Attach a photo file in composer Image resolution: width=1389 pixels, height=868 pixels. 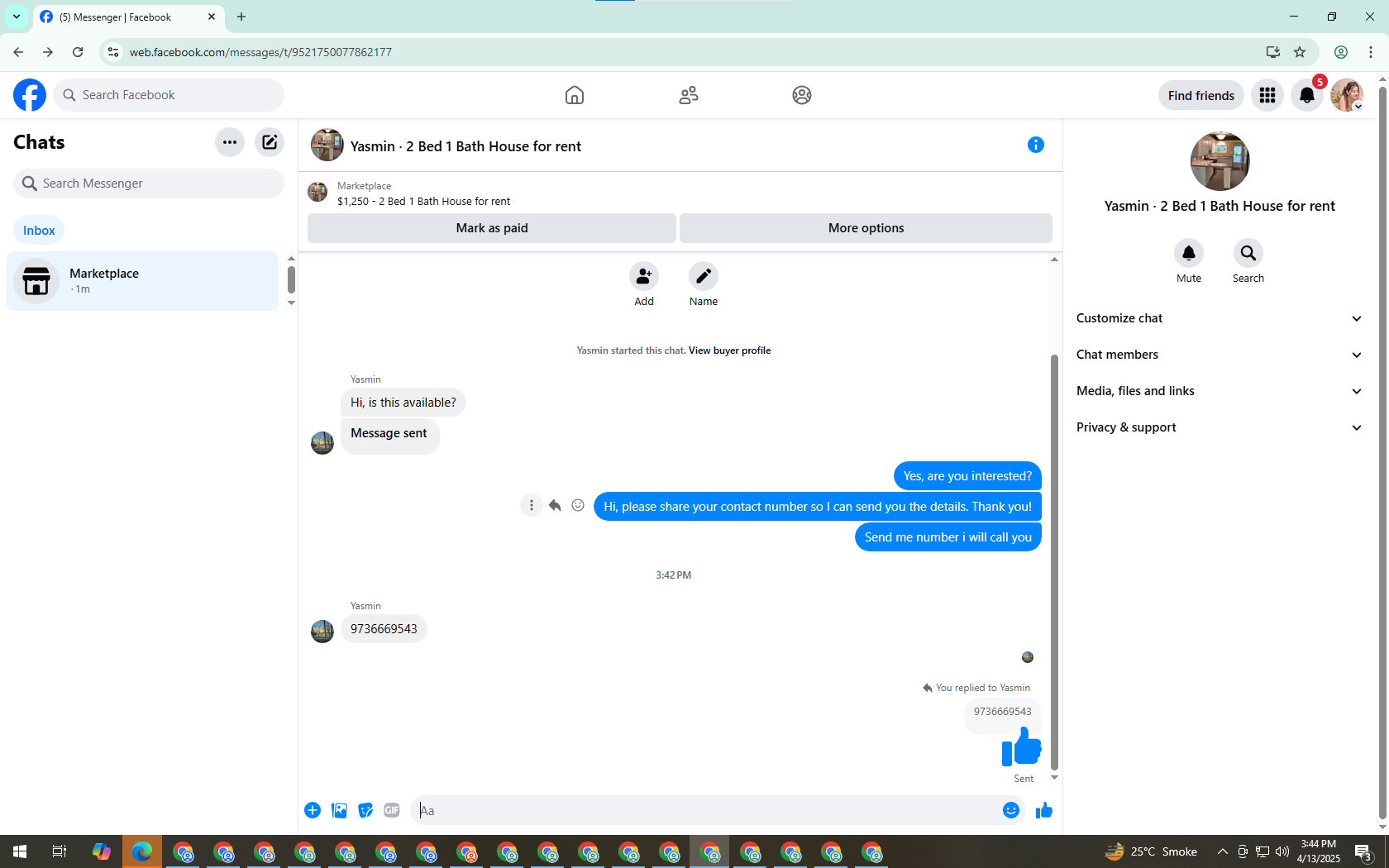click(339, 810)
